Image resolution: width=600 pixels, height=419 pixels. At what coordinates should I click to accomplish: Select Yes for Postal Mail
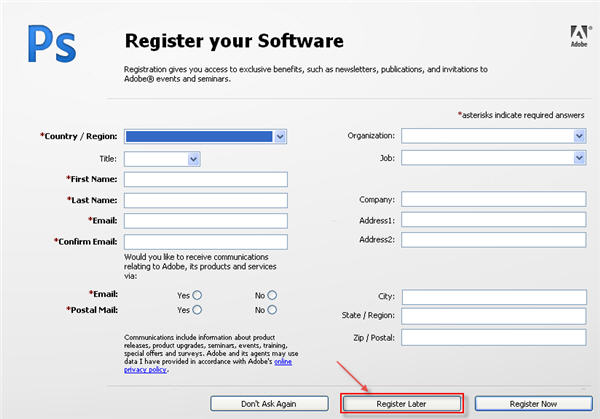coord(197,310)
